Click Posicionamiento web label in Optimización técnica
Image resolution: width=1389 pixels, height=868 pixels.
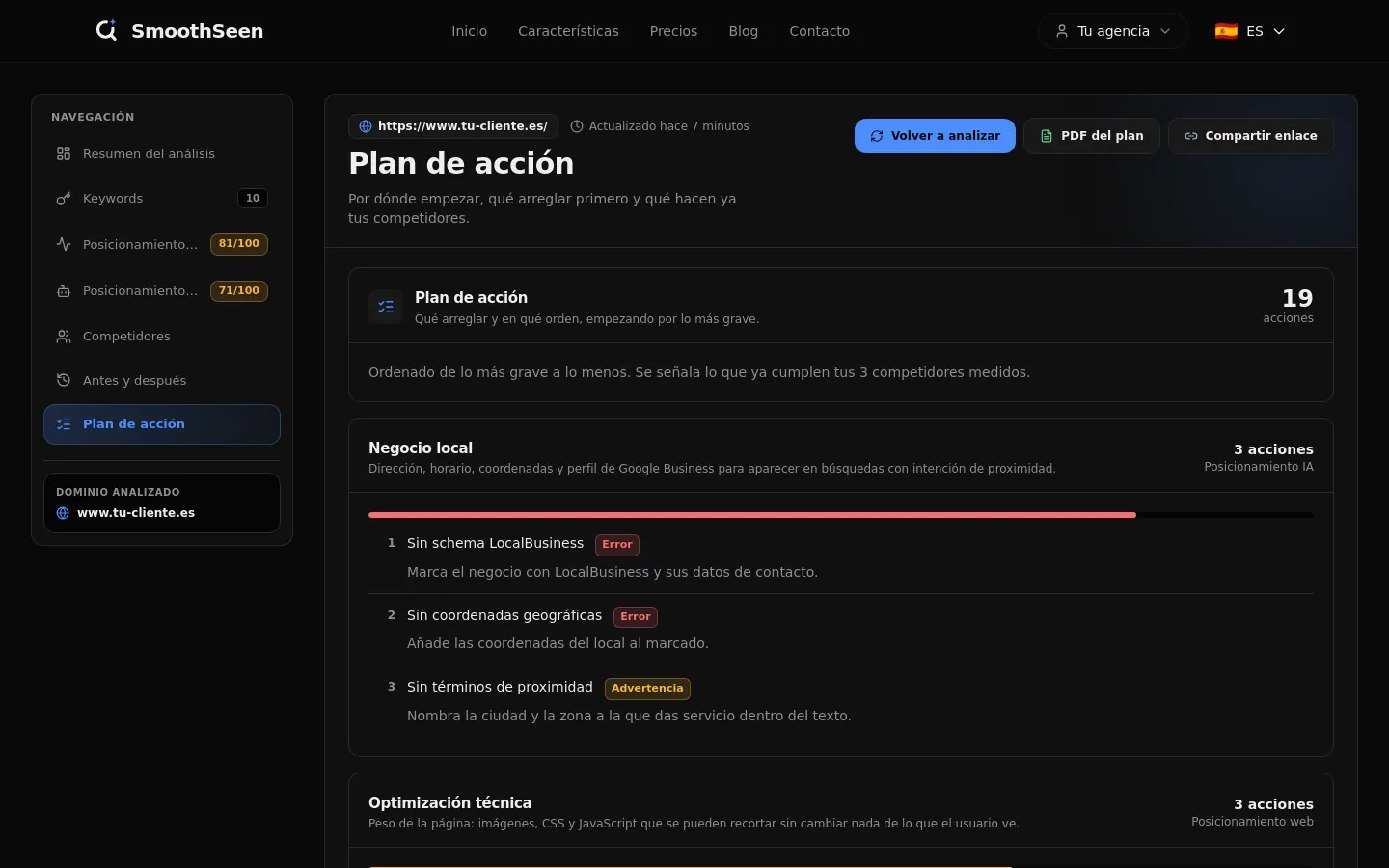pyautogui.click(x=1252, y=822)
